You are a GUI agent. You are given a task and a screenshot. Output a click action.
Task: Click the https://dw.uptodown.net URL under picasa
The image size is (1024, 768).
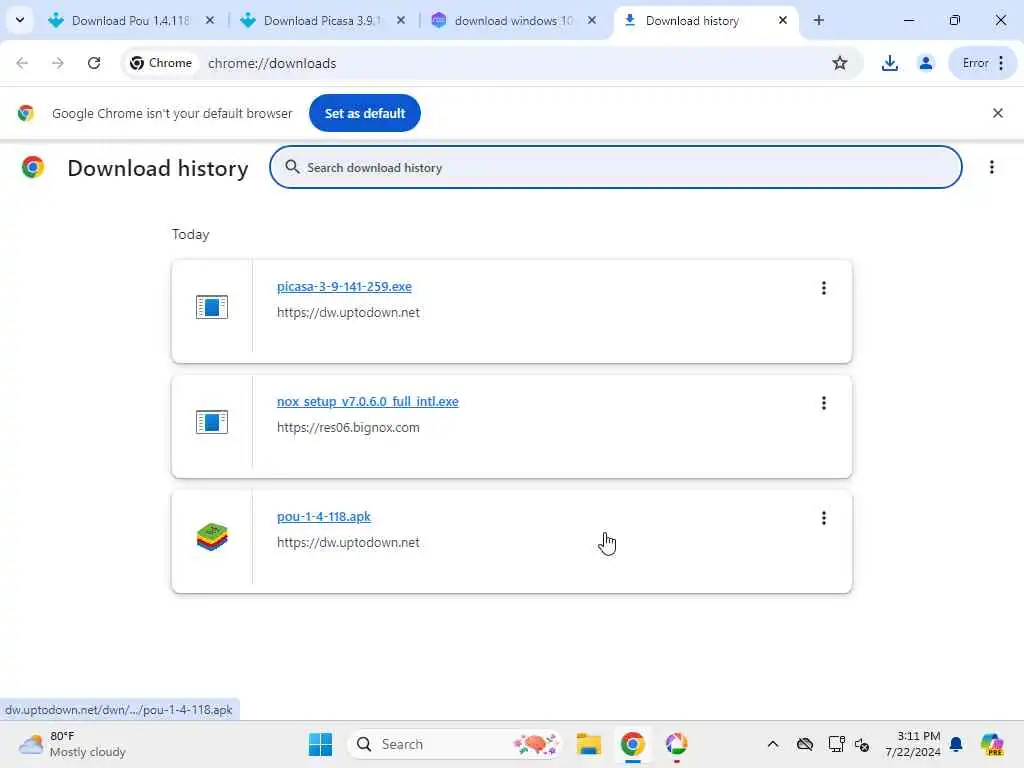348,312
